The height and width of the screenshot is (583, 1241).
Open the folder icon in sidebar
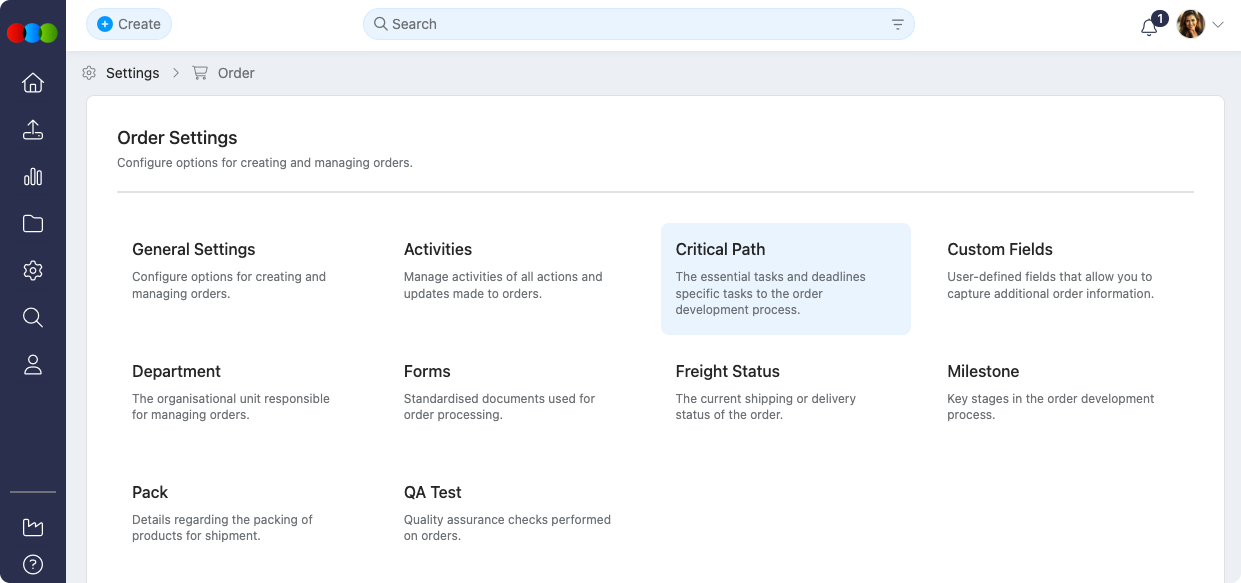tap(33, 224)
